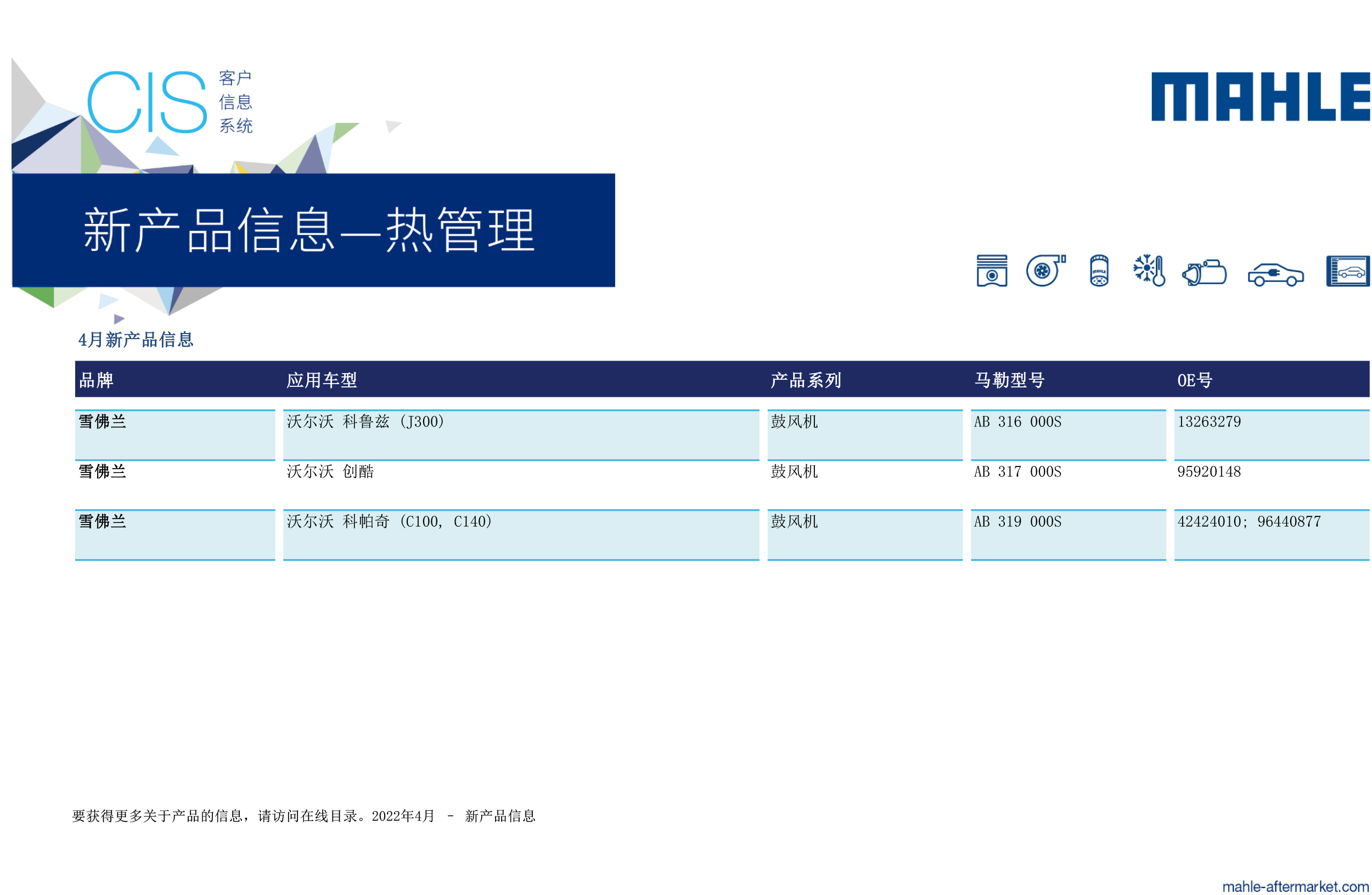Click the 客户 信息 系统 text beside CIS
Screen dimensions: 1372x895
click(x=235, y=102)
